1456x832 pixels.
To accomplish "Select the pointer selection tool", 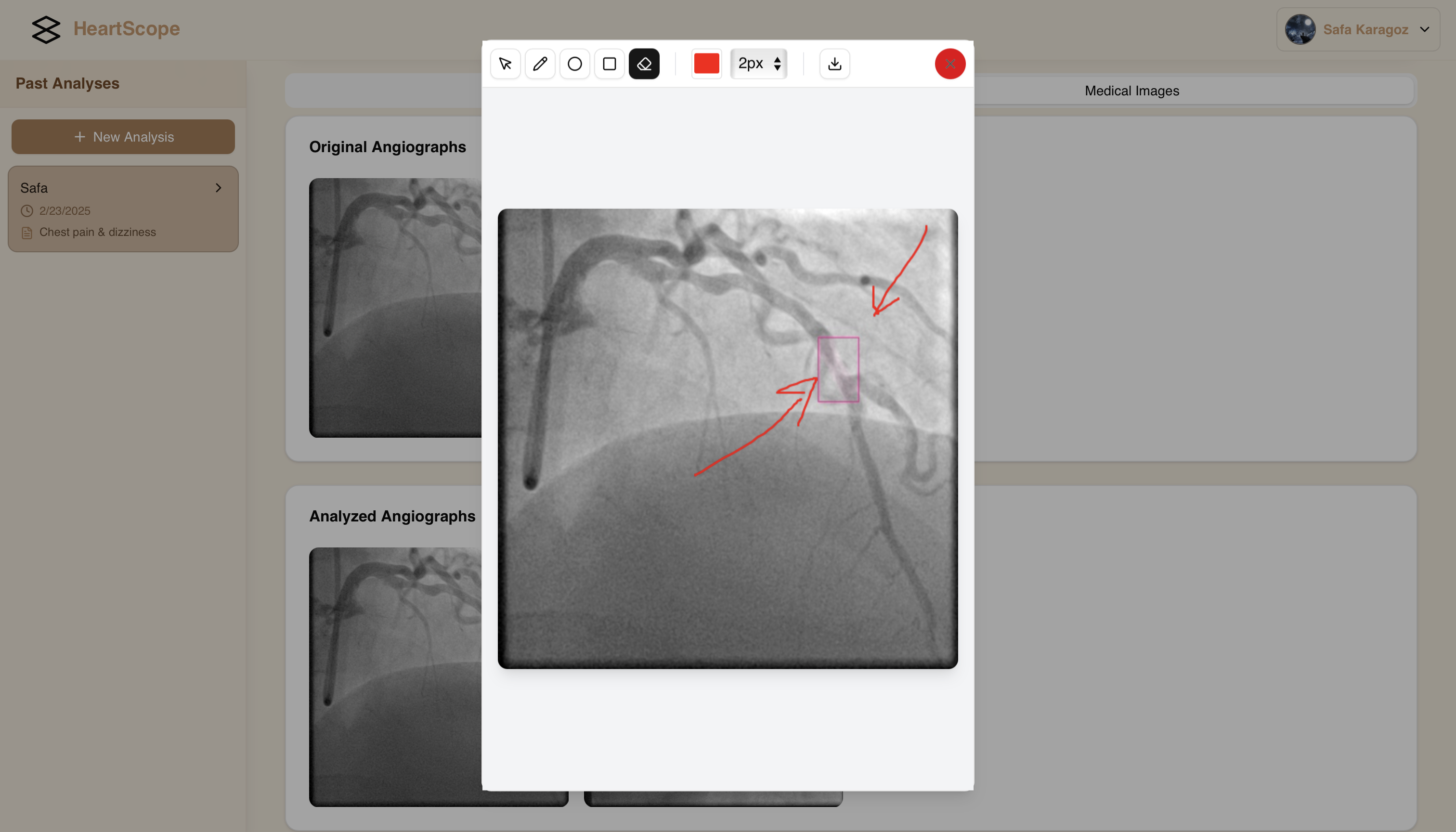I will 505,64.
